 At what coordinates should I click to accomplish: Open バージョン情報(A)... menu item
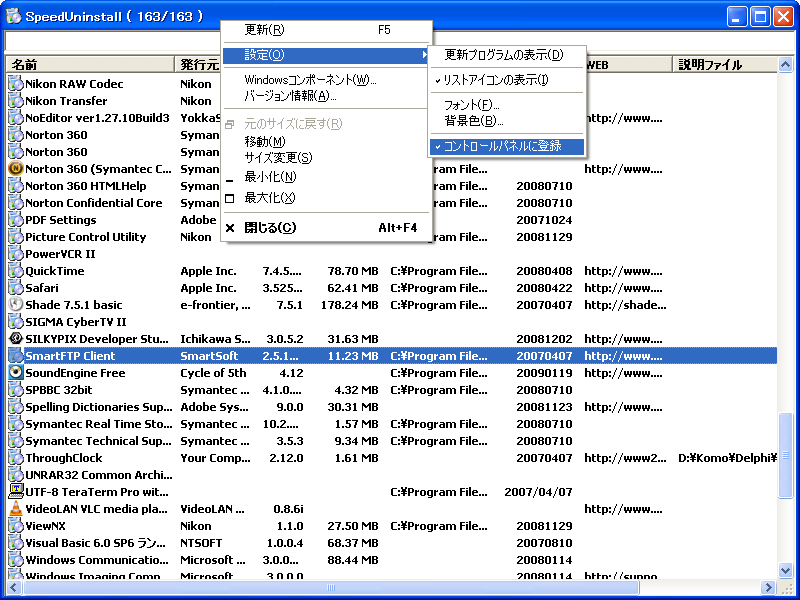coord(327,96)
